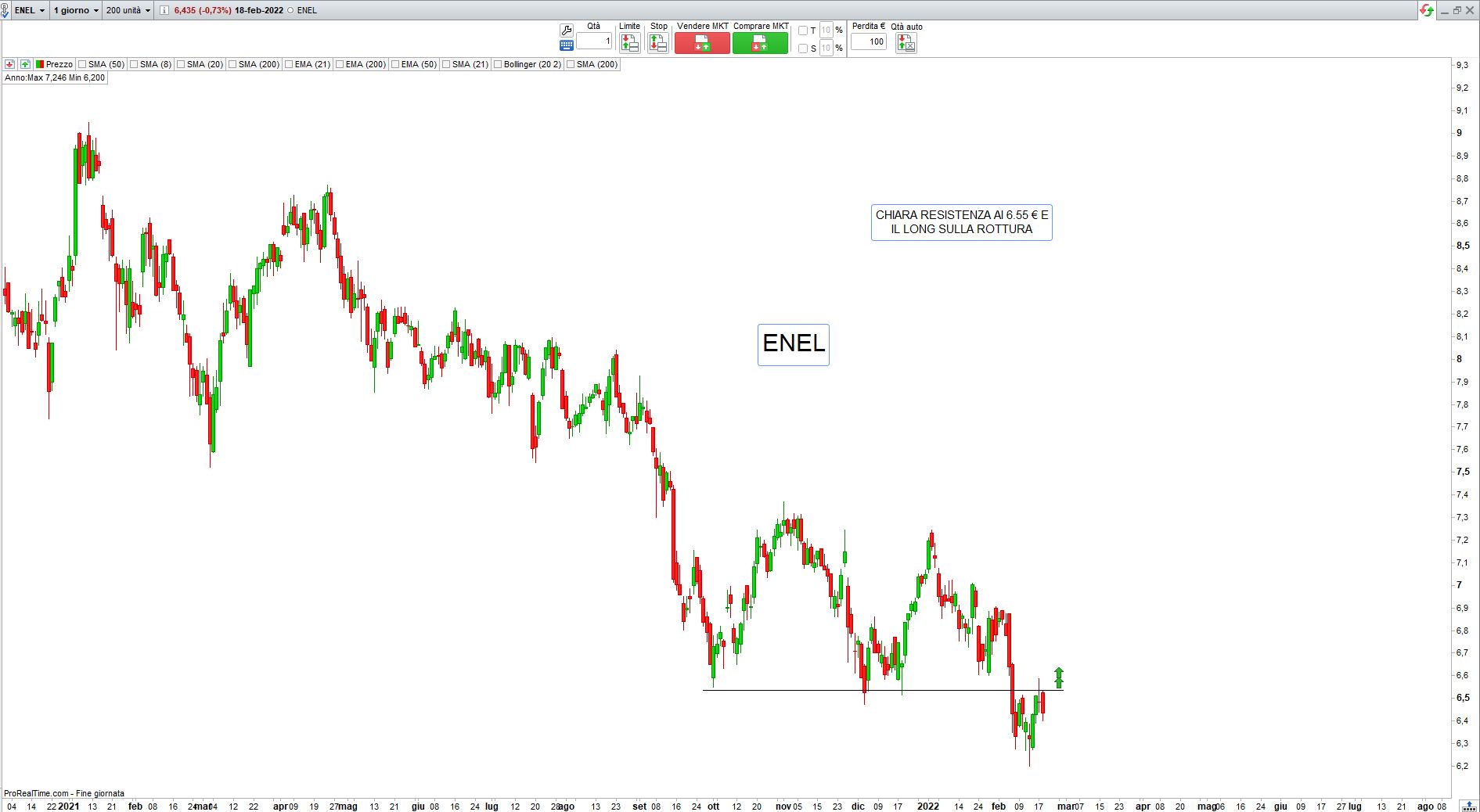Open the ENEL instrument dropdown

(x=30, y=10)
